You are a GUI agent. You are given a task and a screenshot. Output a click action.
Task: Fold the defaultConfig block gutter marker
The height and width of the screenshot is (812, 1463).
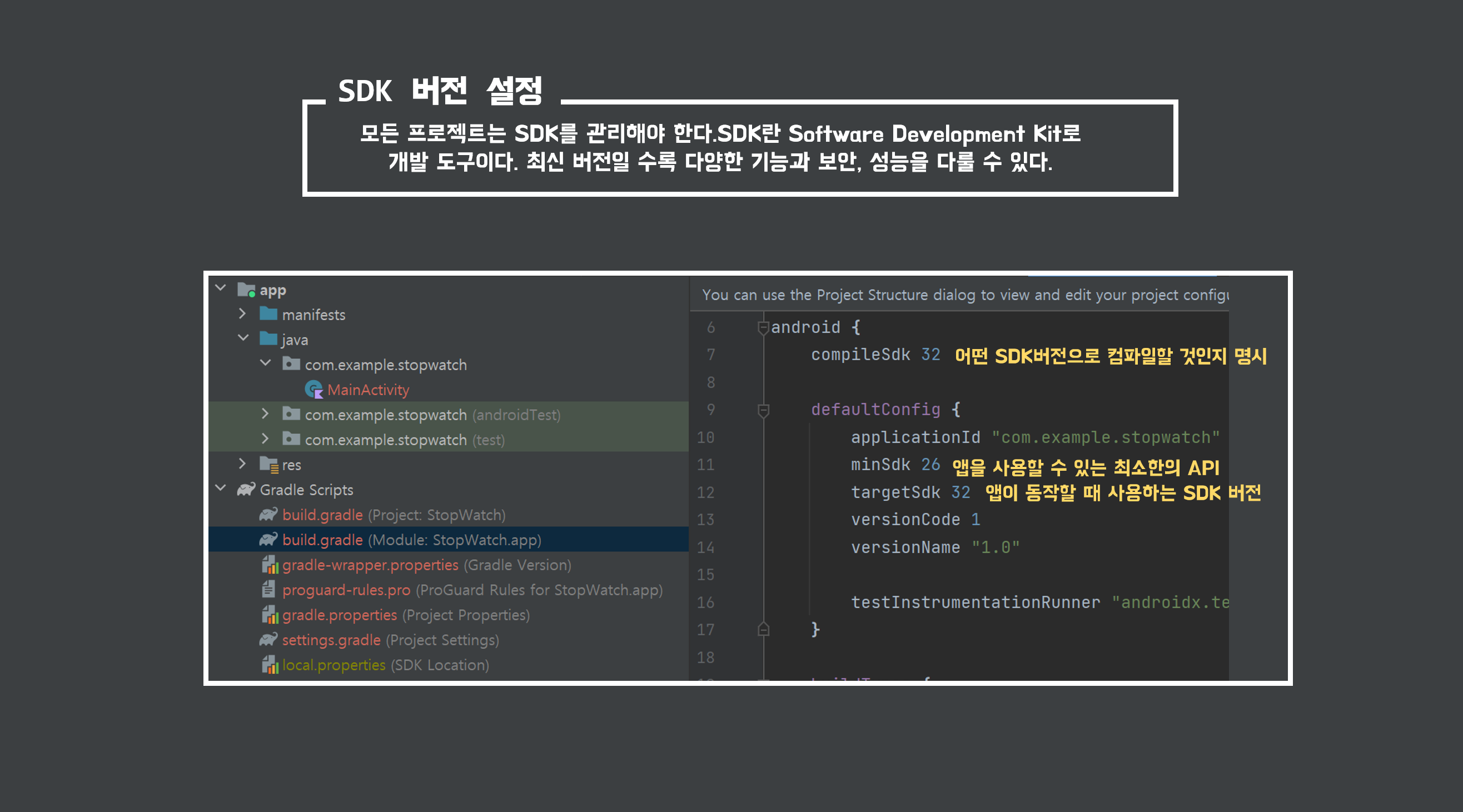763,410
